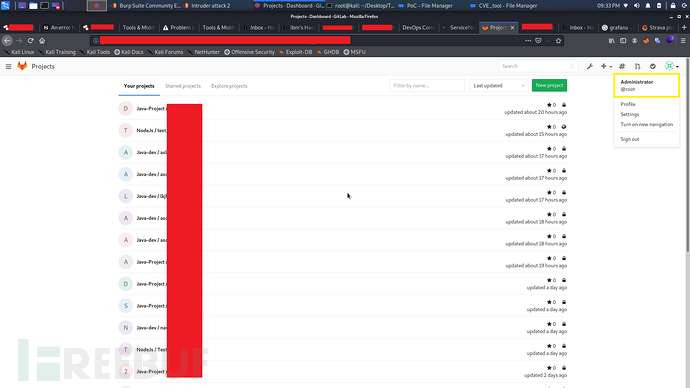Image resolution: width=690 pixels, height=388 pixels.
Task: Open the GitLab hamburger sidebar menu
Action: pyautogui.click(x=8, y=66)
